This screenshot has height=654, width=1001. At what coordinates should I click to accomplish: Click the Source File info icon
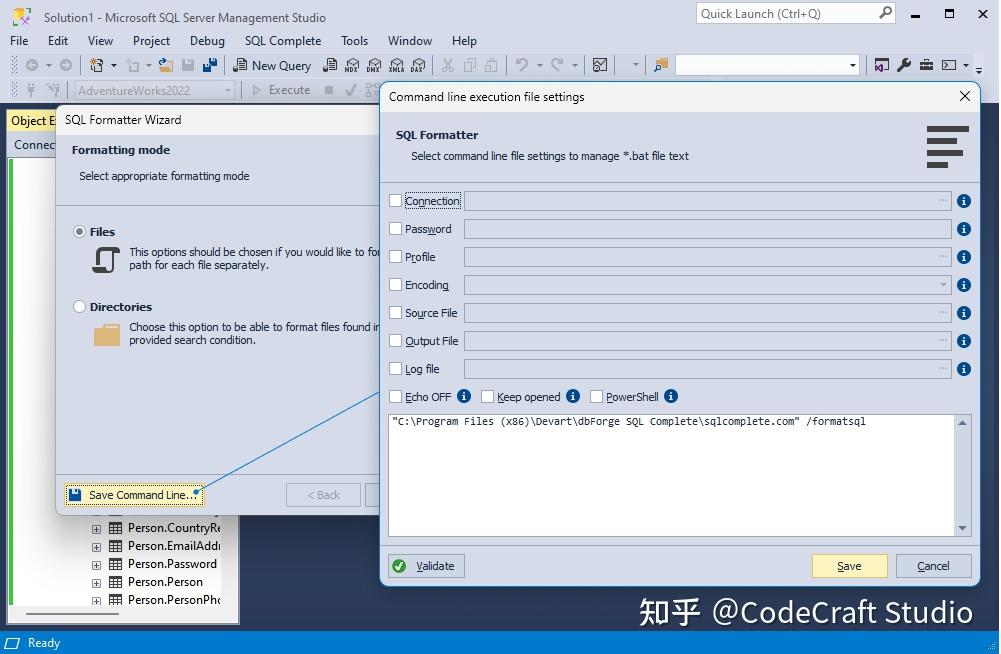tap(964, 313)
